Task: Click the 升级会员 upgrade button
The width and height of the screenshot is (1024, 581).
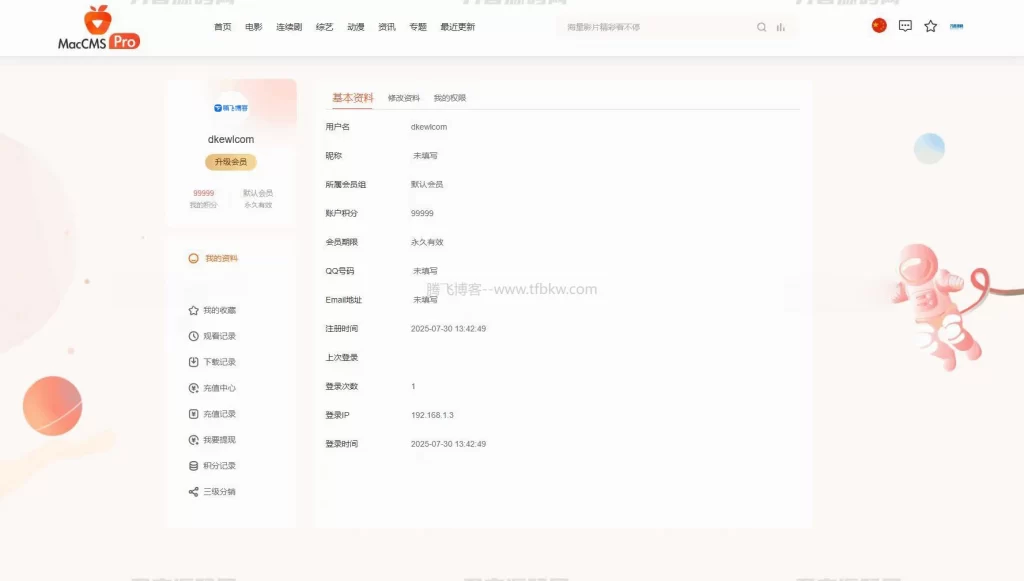Action: 230,161
